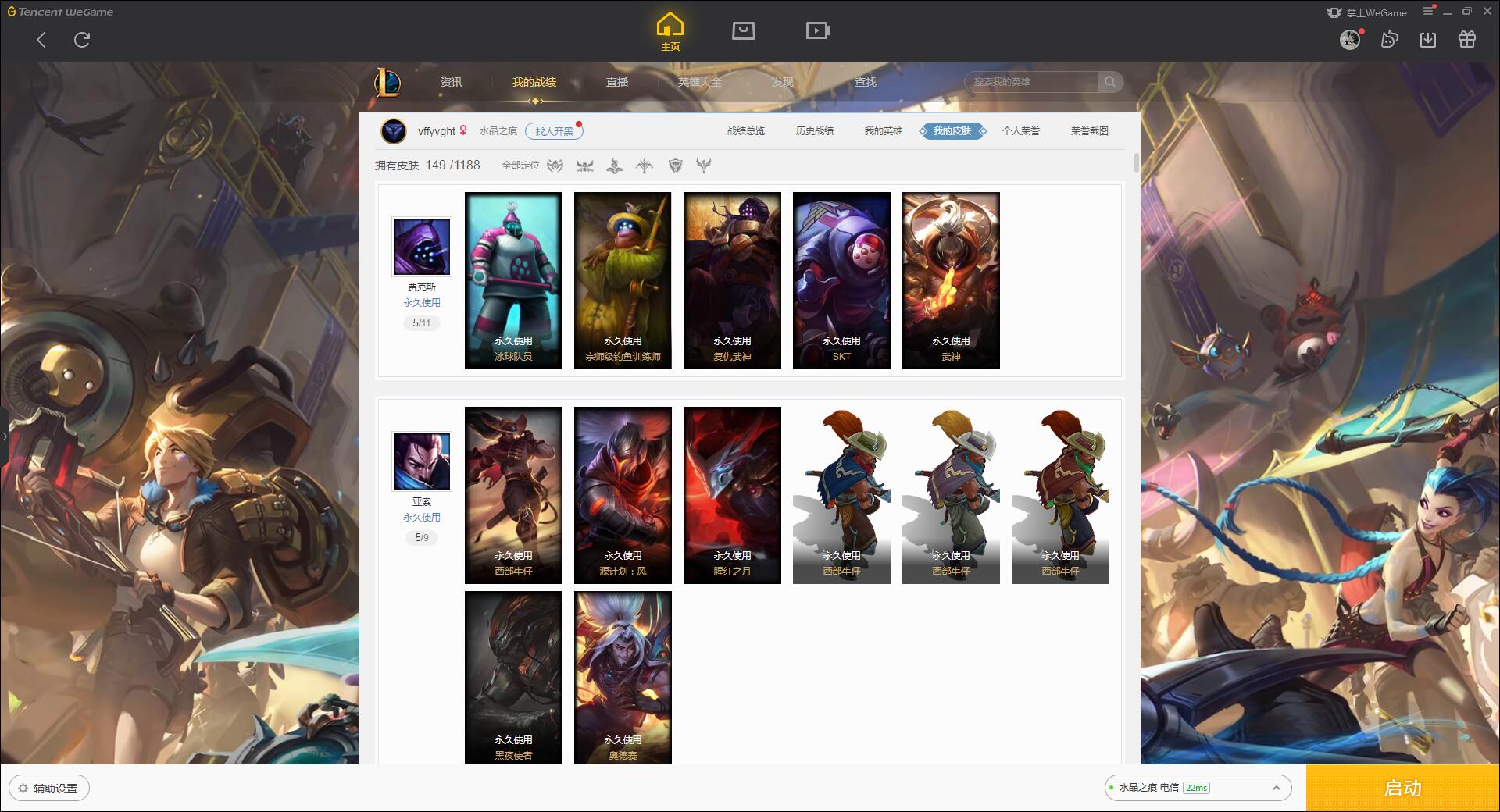Open the 冰球队员 Jax skin card
This screenshot has width=1500, height=812.
coord(513,280)
